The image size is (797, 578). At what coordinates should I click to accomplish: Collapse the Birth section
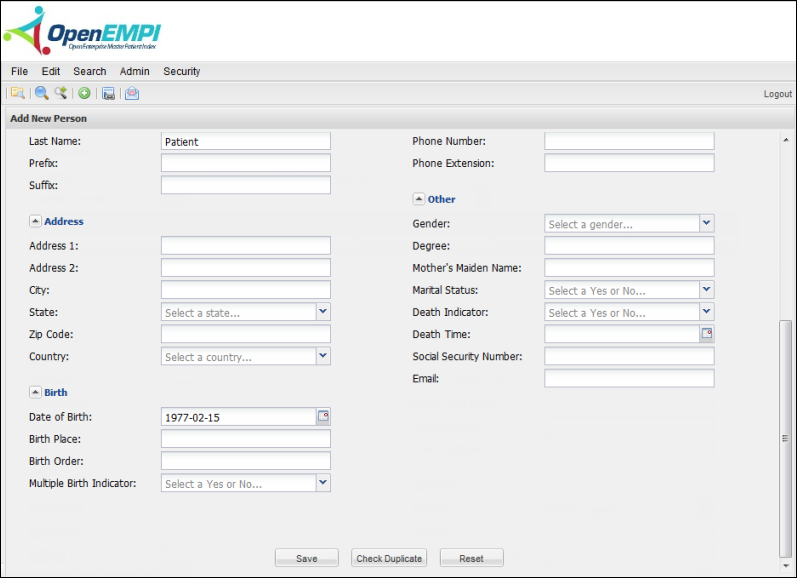pos(35,392)
